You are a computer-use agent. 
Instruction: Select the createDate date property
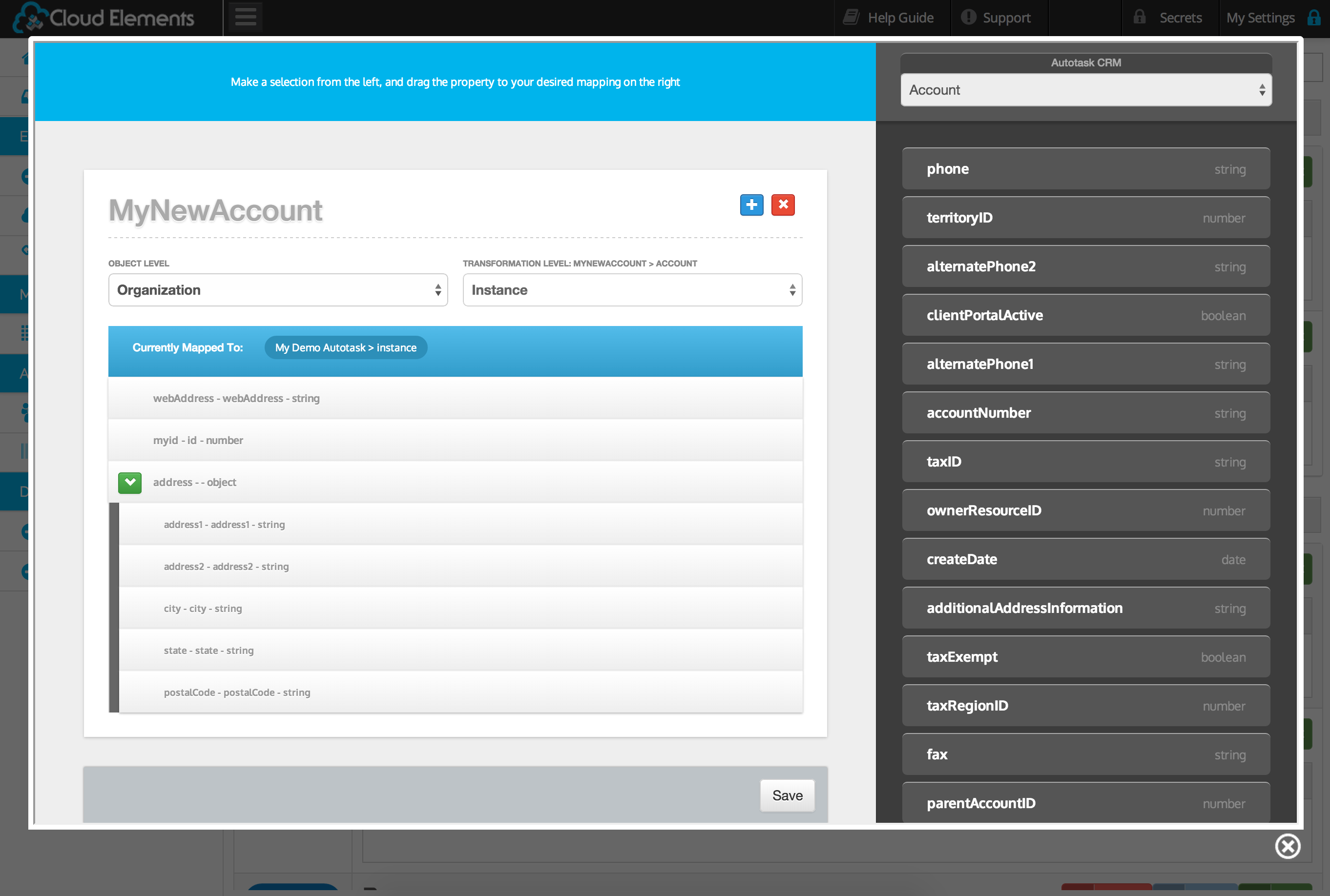[1086, 559]
